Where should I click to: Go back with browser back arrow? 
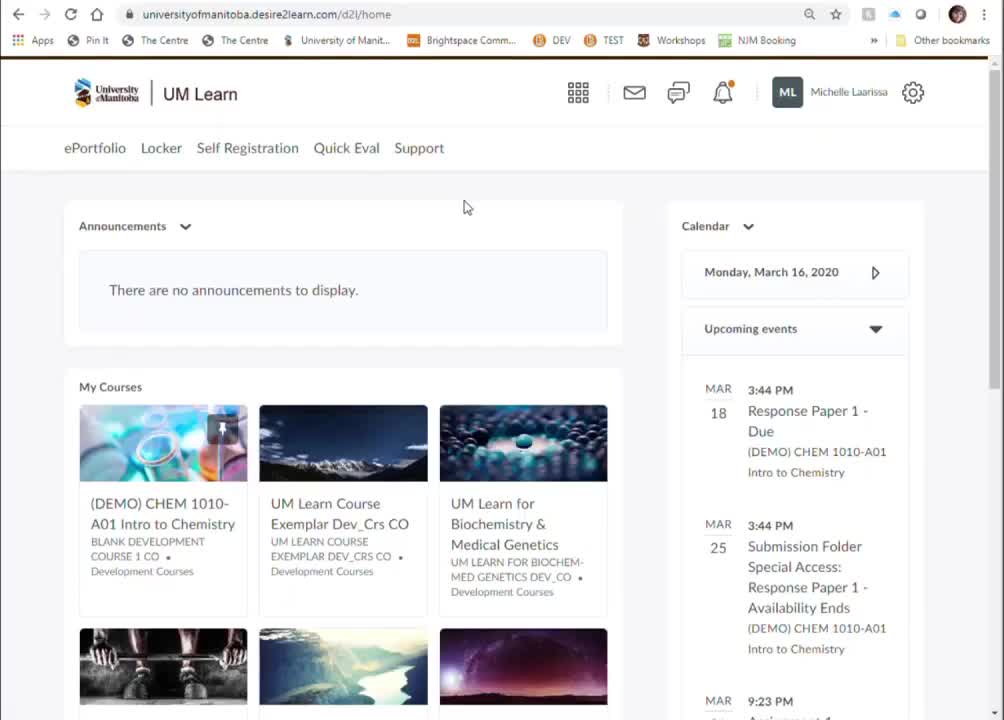tap(18, 14)
